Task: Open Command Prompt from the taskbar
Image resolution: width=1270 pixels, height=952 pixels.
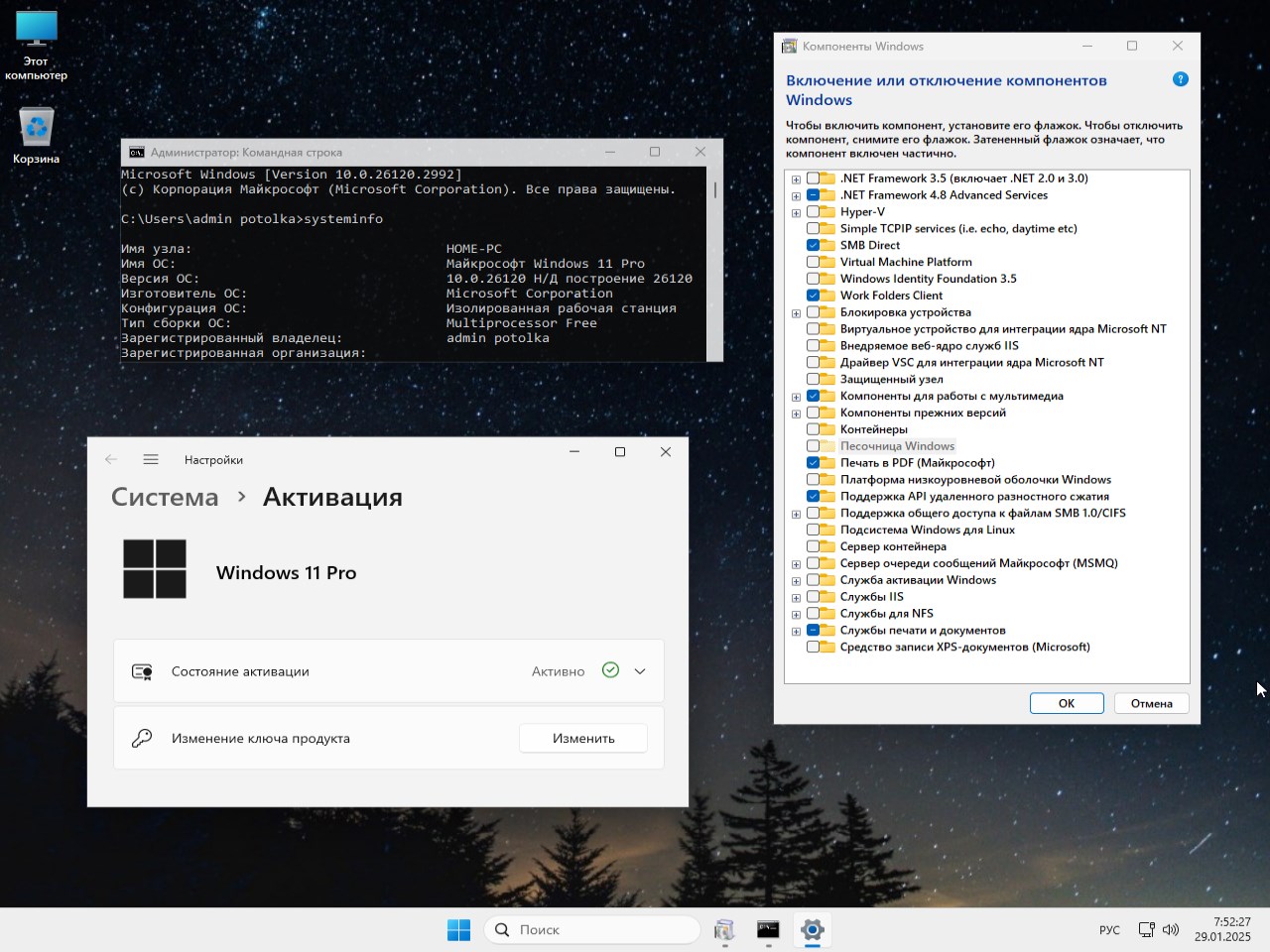Action: (768, 929)
